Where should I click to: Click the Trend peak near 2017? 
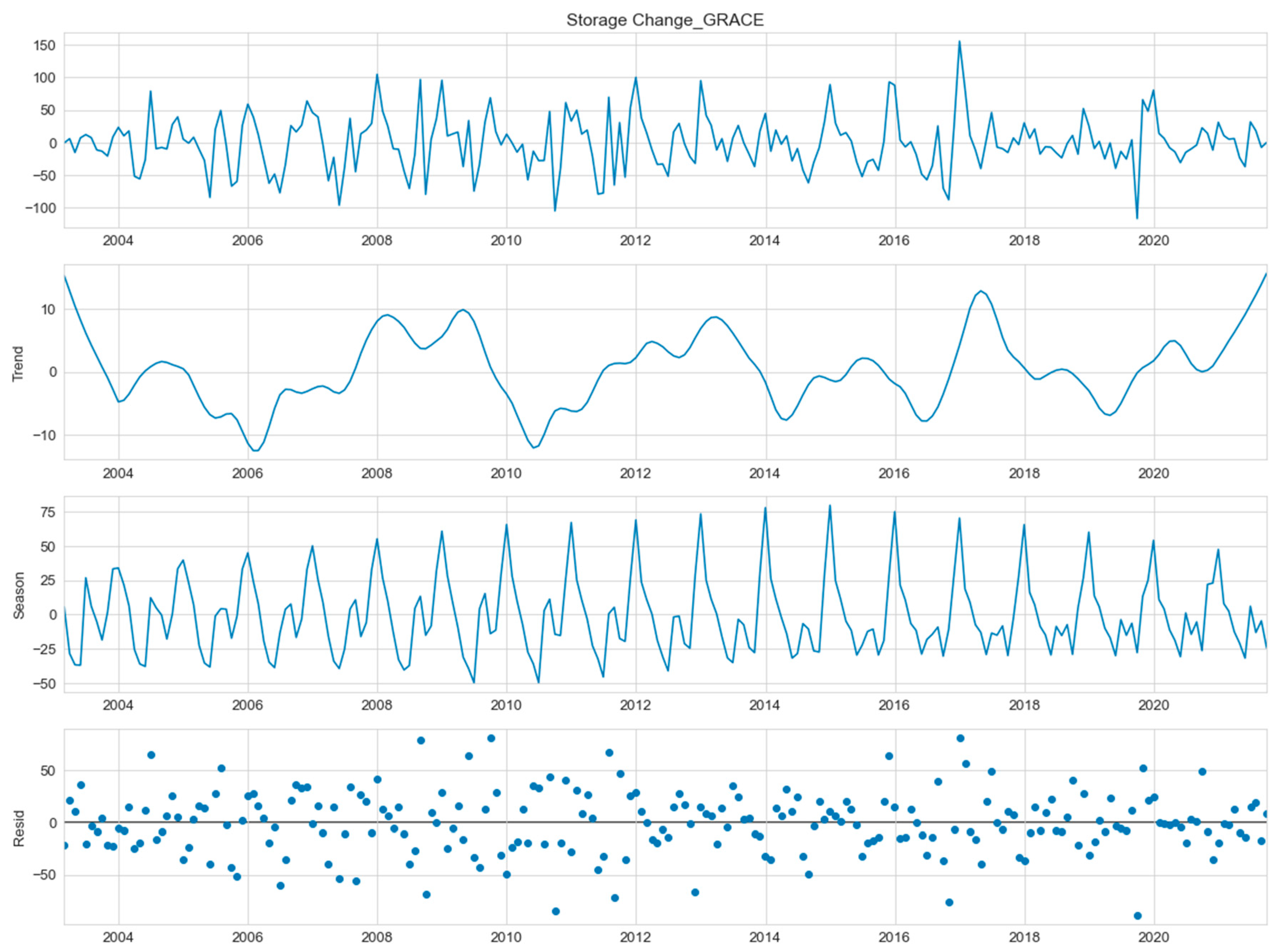982,291
